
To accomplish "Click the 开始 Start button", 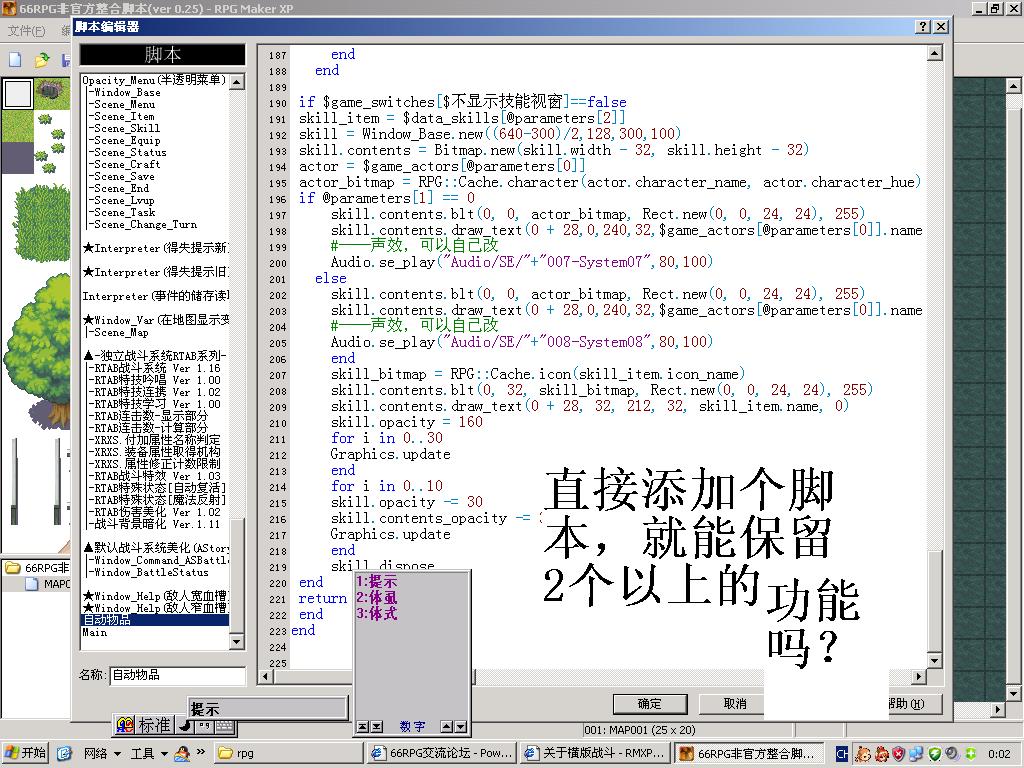I will (x=27, y=753).
